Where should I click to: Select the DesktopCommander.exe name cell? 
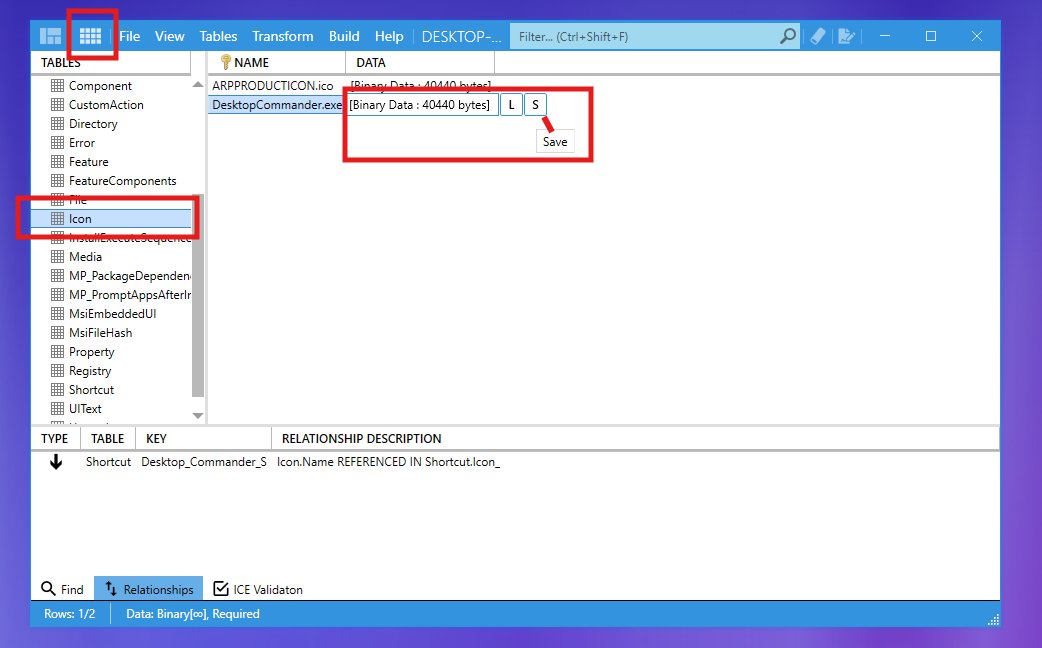[x=276, y=105]
